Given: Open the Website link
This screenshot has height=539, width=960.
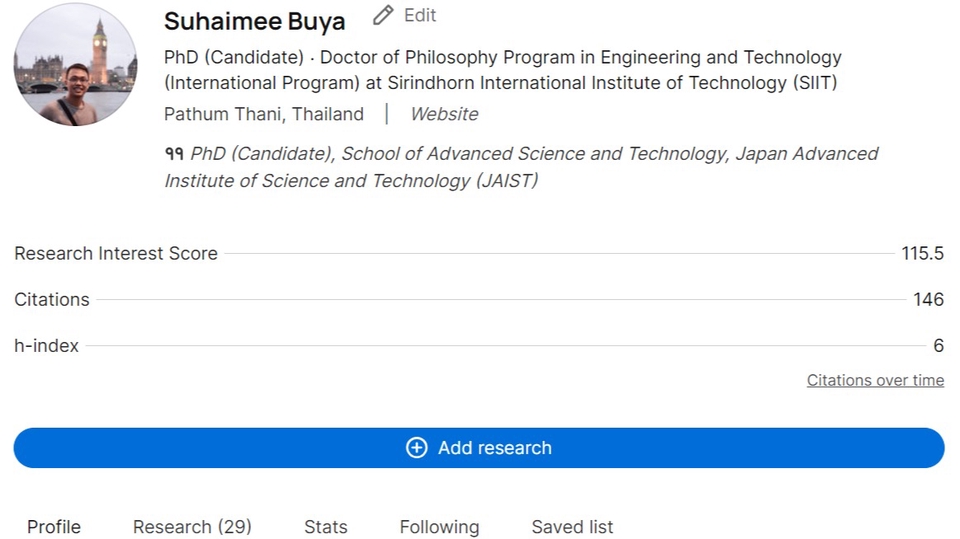Looking at the screenshot, I should 444,114.
